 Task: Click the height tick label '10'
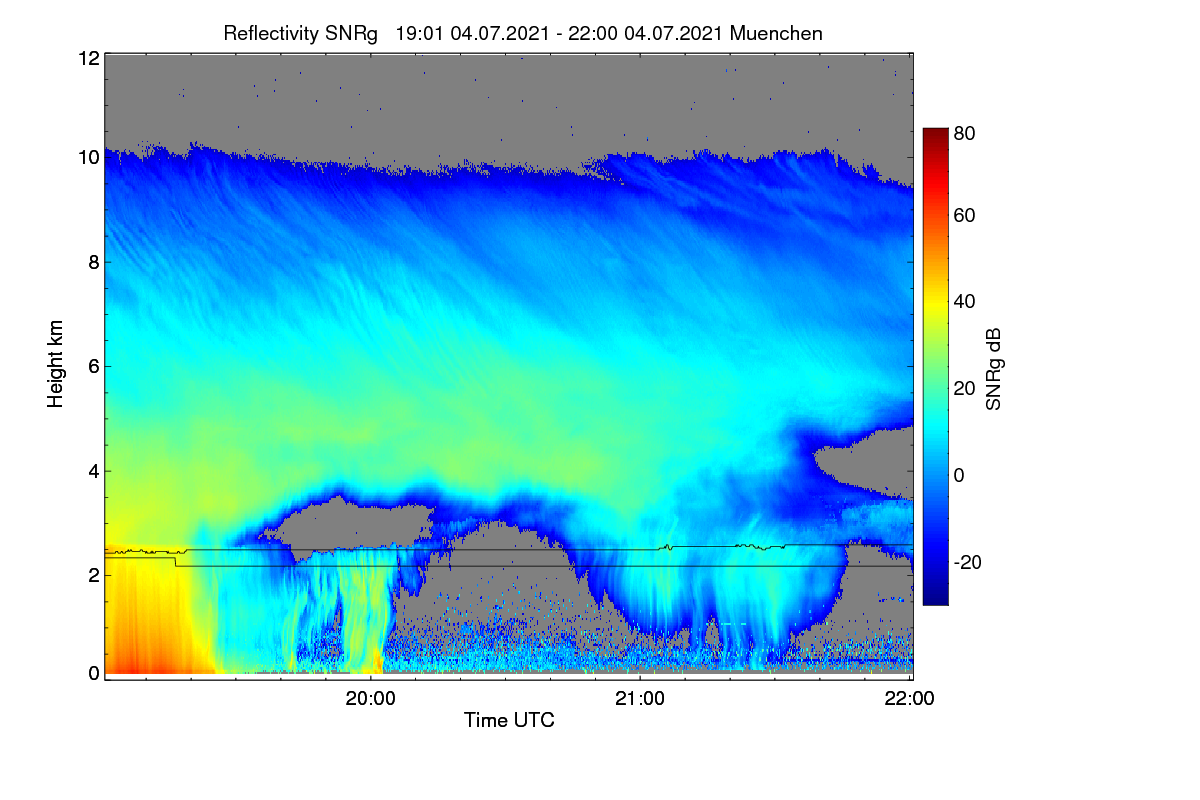pyautogui.click(x=88, y=157)
